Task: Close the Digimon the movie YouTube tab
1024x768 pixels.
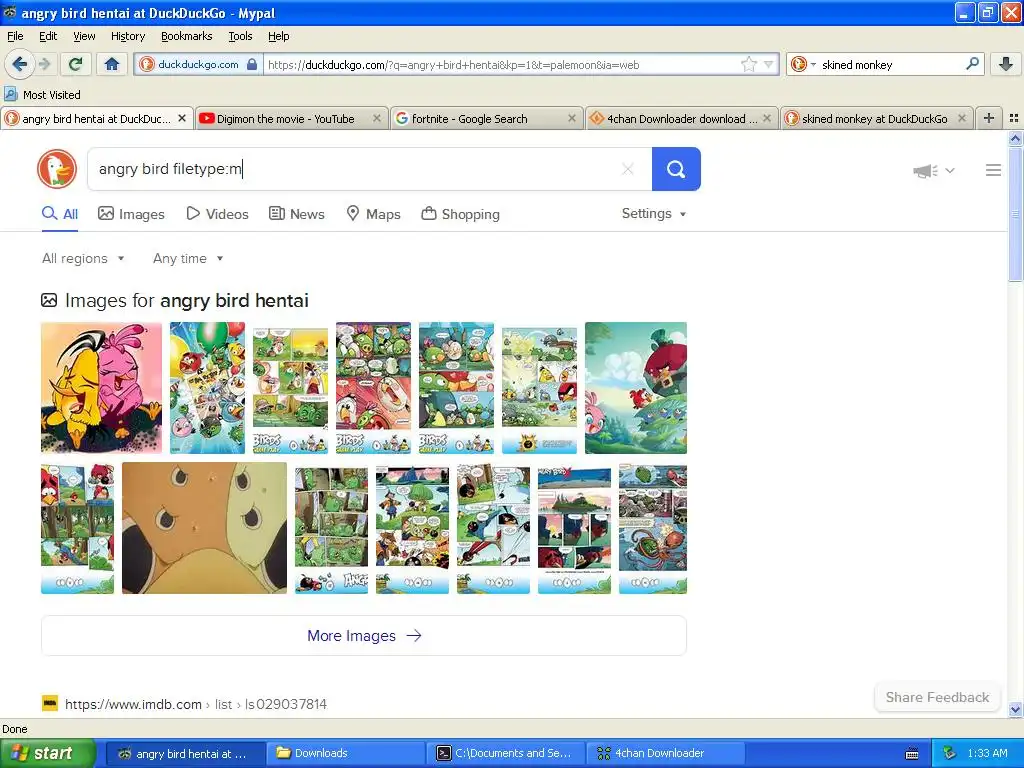Action: pyautogui.click(x=377, y=118)
